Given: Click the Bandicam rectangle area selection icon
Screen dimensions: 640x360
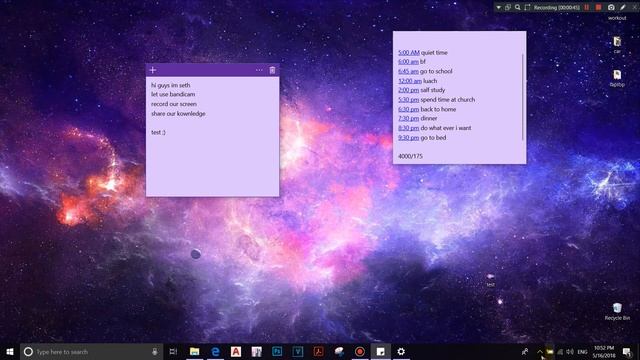Looking at the screenshot, I should (527, 7).
